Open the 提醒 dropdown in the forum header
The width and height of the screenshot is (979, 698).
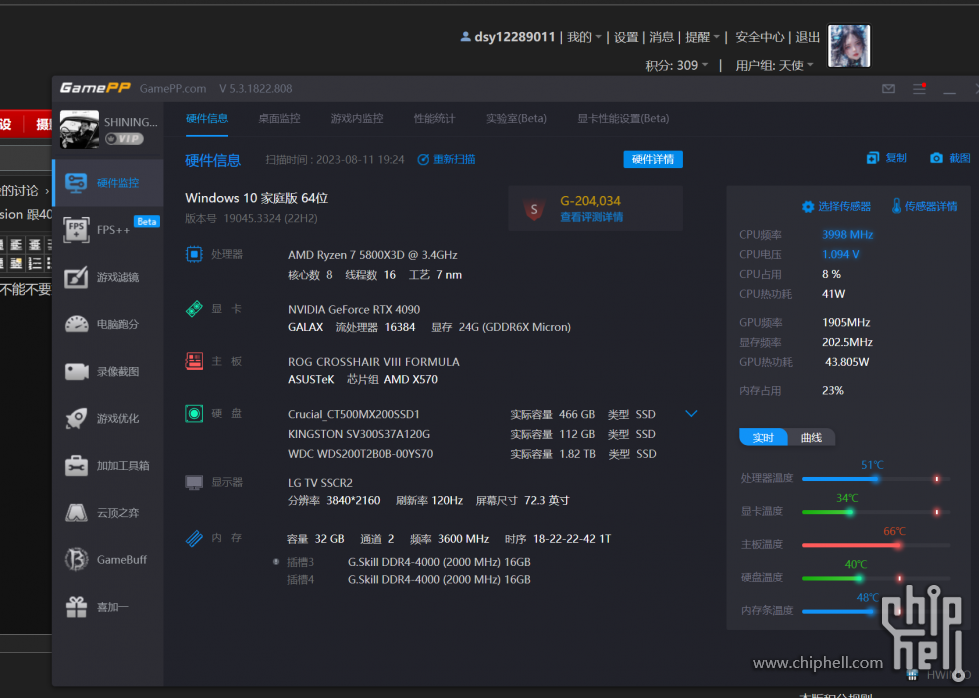pyautogui.click(x=702, y=37)
